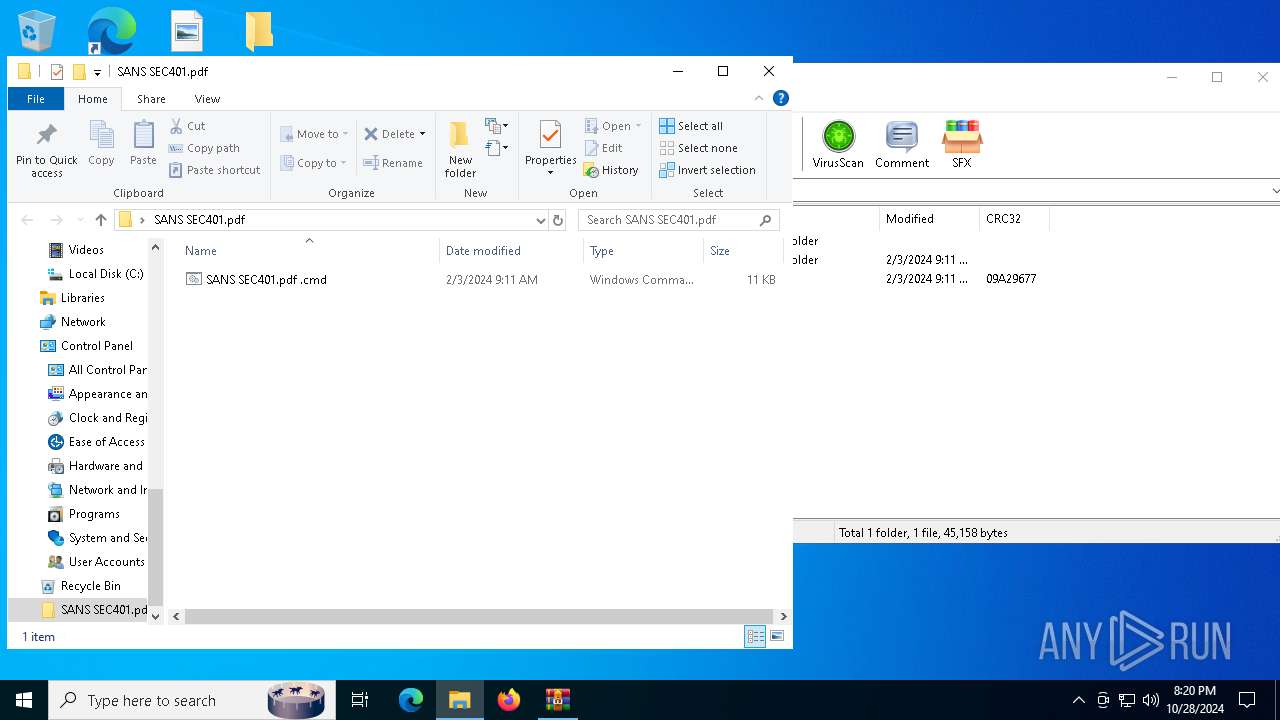
Task: Select Libraries in navigation pane
Action: click(83, 298)
